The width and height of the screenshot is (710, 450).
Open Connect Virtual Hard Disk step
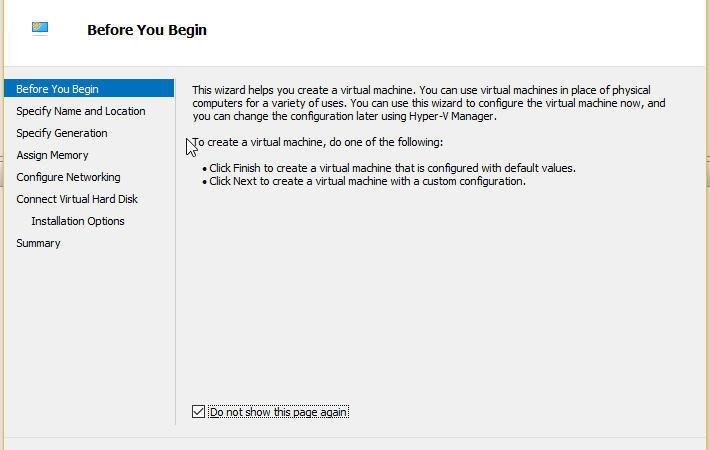point(77,199)
